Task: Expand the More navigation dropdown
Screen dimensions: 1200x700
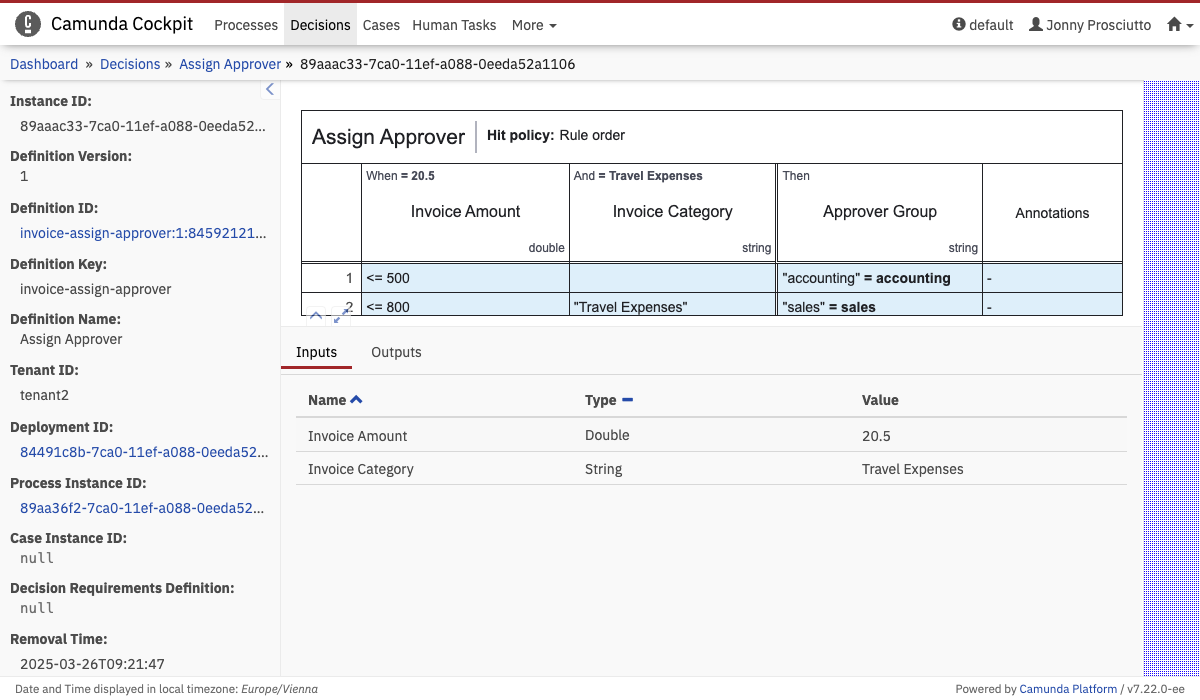Action: [533, 25]
